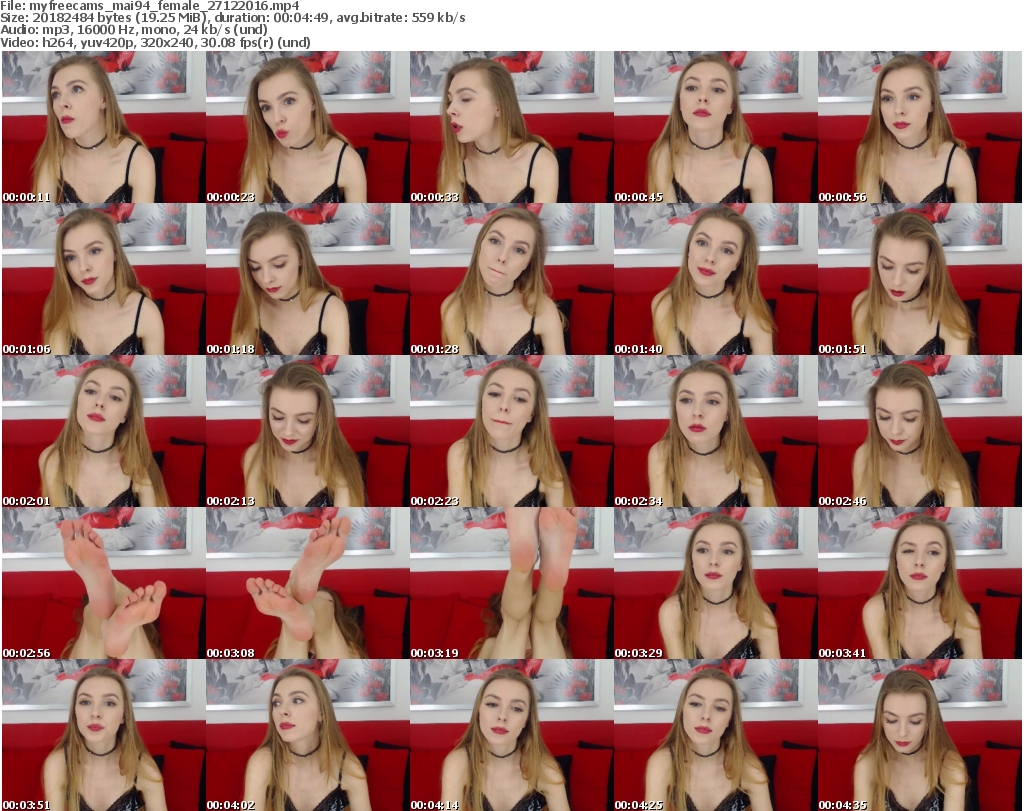1024x811 pixels.
Task: Open the thumbnail at 00:01:06
Action: point(103,279)
